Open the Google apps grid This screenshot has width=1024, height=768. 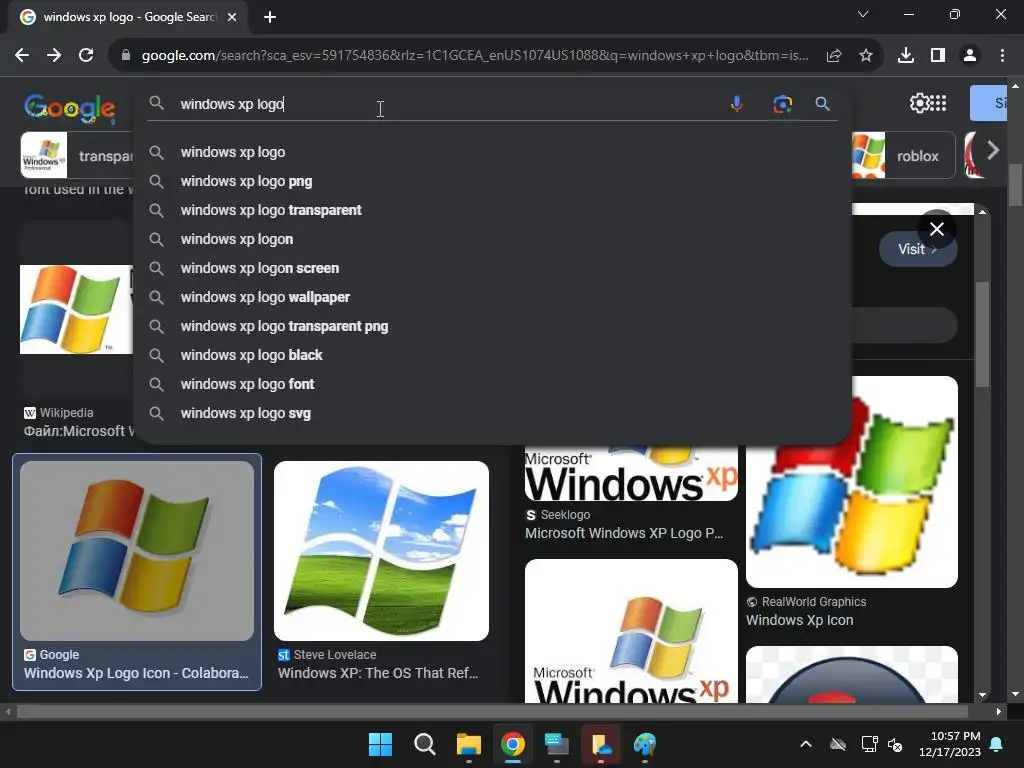coord(938,103)
